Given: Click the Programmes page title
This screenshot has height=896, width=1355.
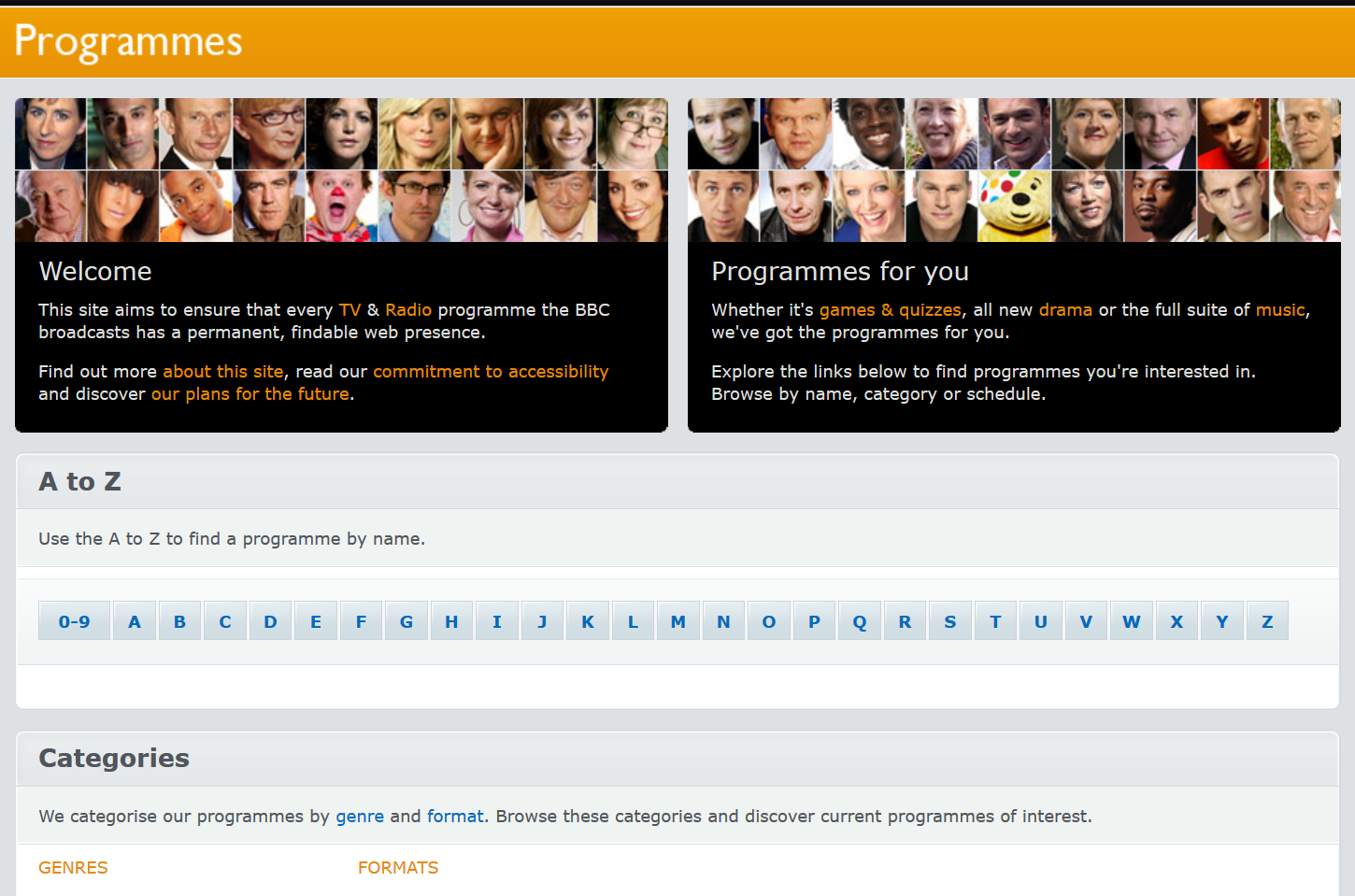Looking at the screenshot, I should 129,42.
